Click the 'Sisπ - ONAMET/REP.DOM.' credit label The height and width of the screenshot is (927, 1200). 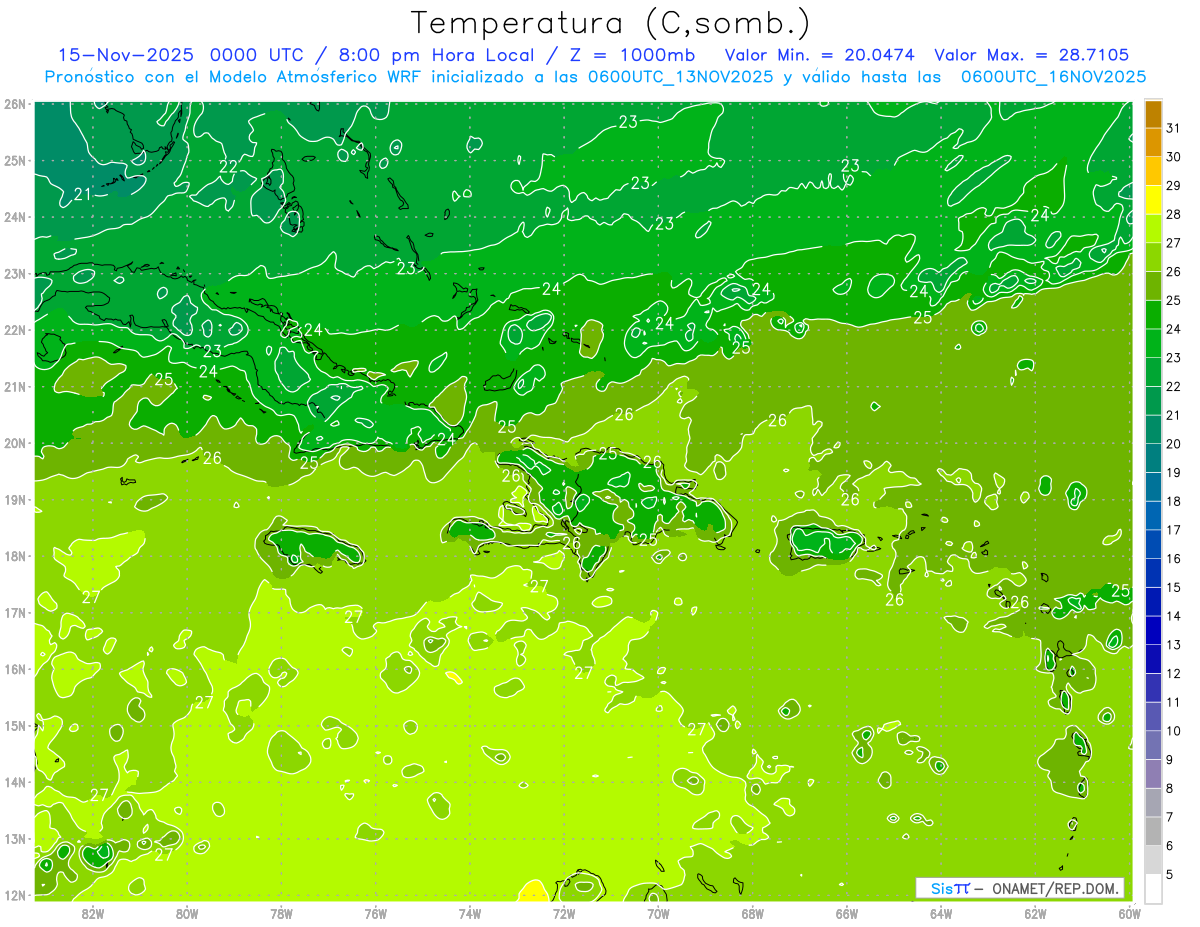coord(1020,888)
